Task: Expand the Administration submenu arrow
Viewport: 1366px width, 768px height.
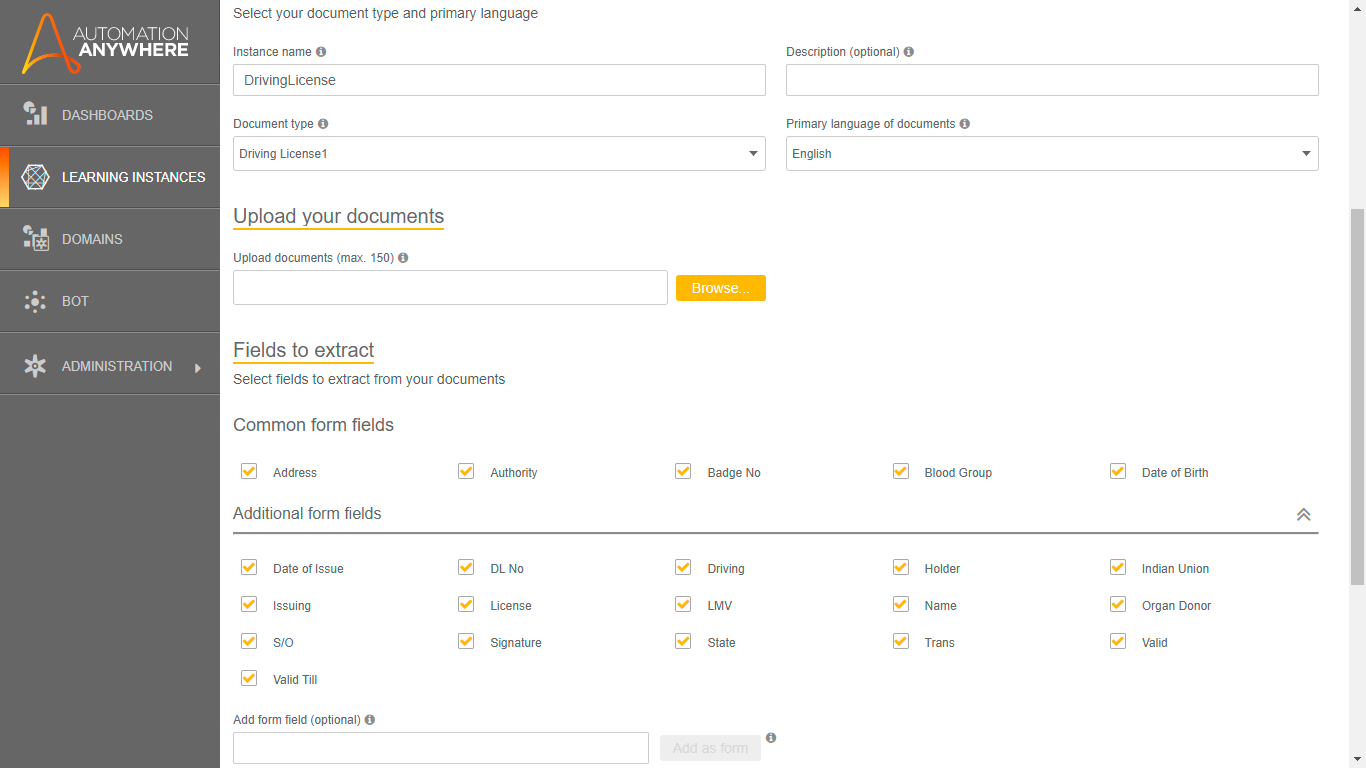Action: 198,367
